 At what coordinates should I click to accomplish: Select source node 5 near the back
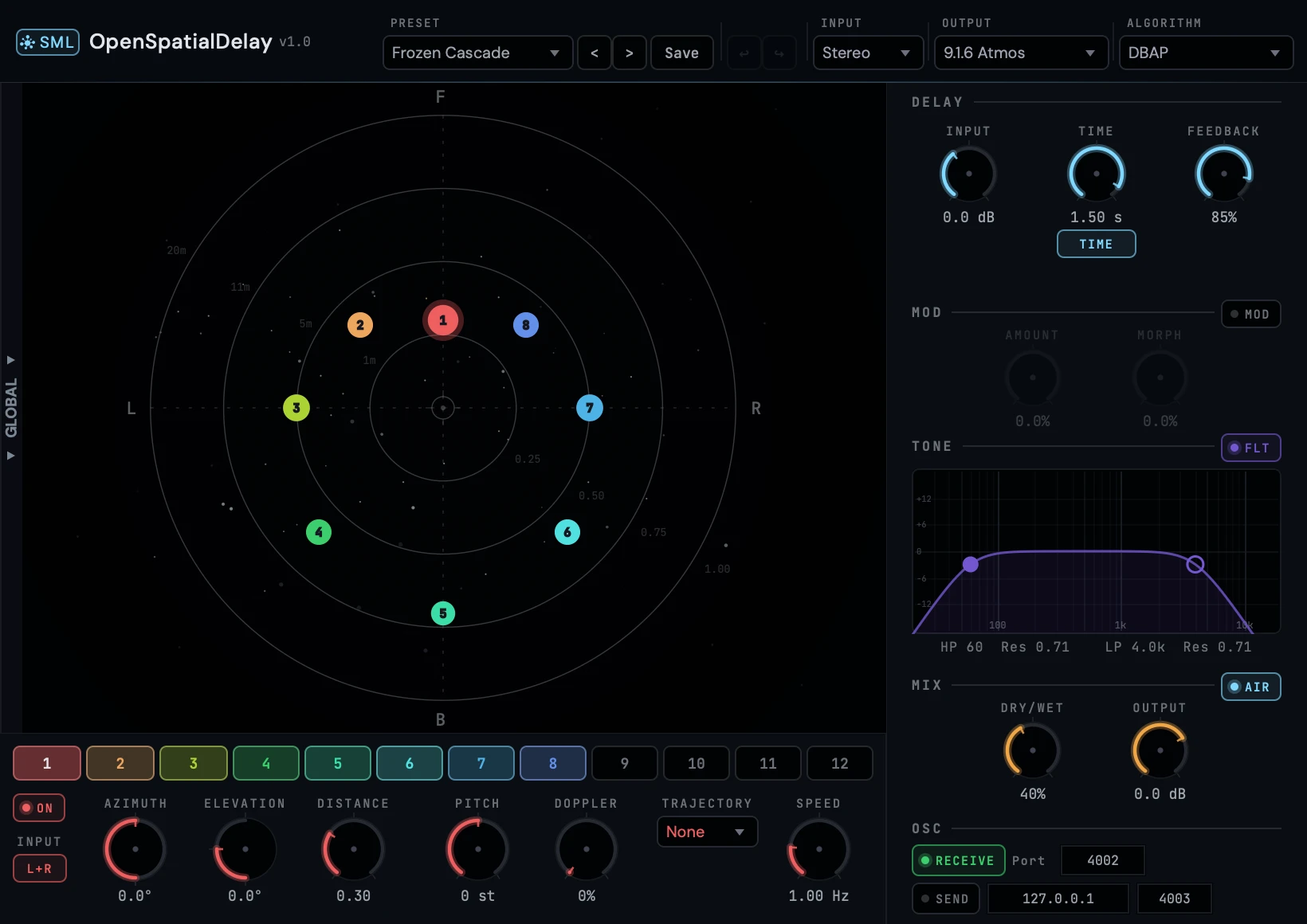443,613
